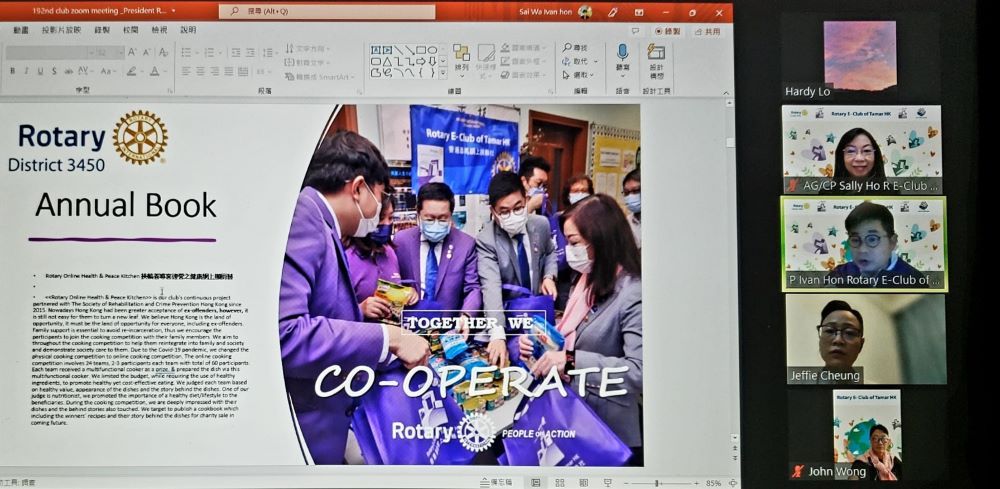This screenshot has height=489, width=1000.
Task: Align text left in paragraph group
Action: tap(186, 71)
